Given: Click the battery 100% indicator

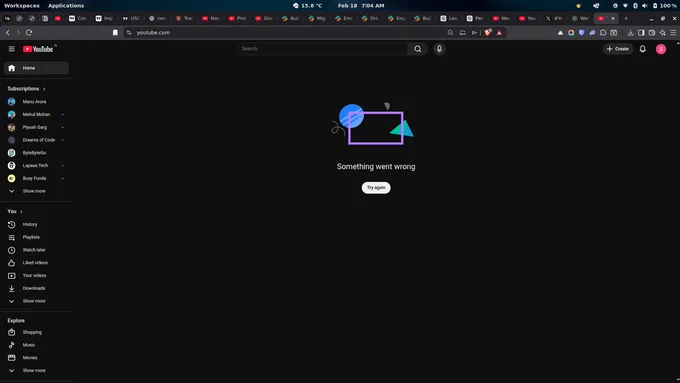Looking at the screenshot, I should (x=665, y=6).
